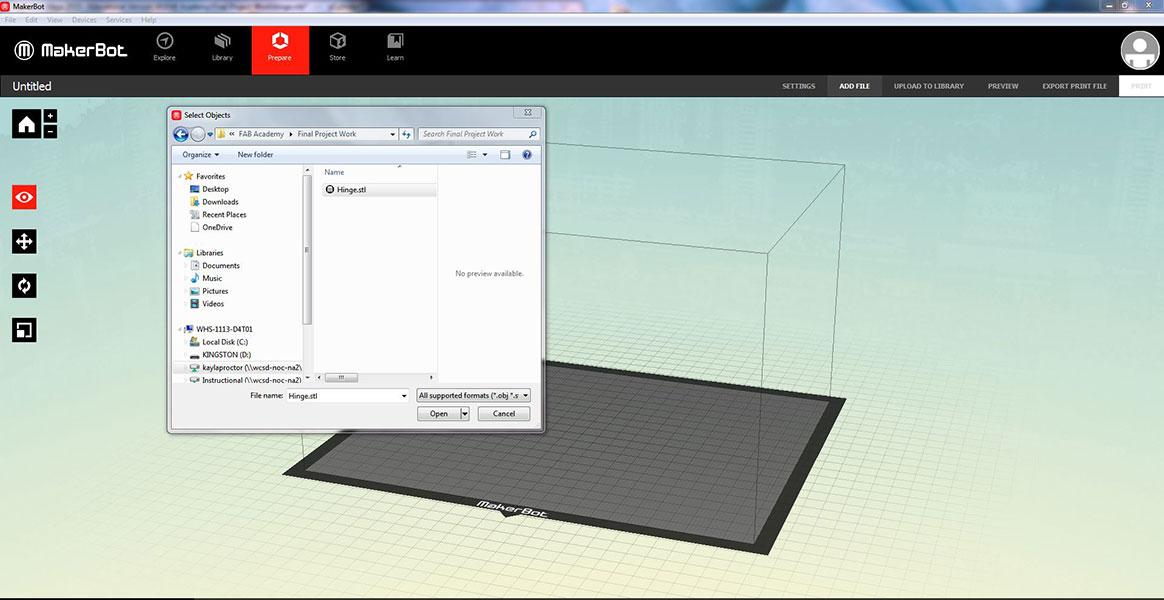Open the Explore section

(164, 48)
